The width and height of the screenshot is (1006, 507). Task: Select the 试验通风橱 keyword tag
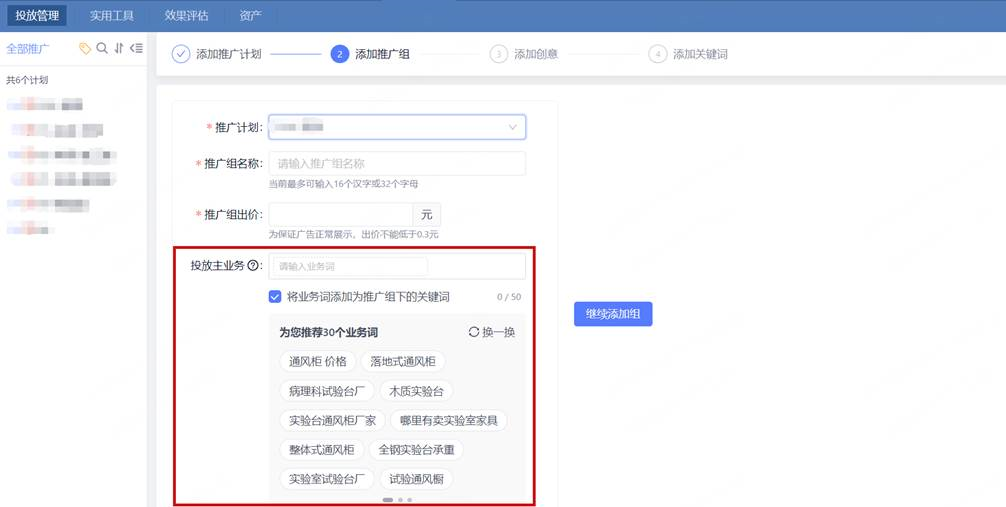416,479
